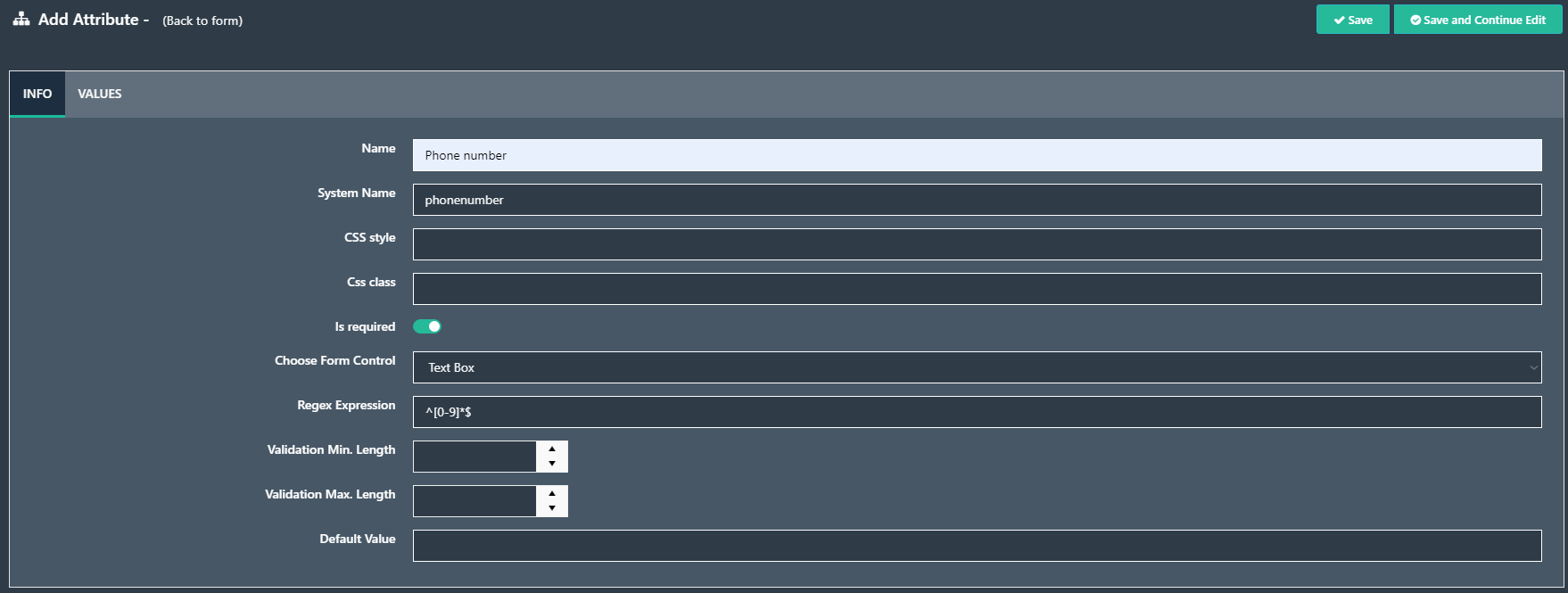Click the Regex Expression label
The height and width of the screenshot is (593, 1568).
point(346,405)
